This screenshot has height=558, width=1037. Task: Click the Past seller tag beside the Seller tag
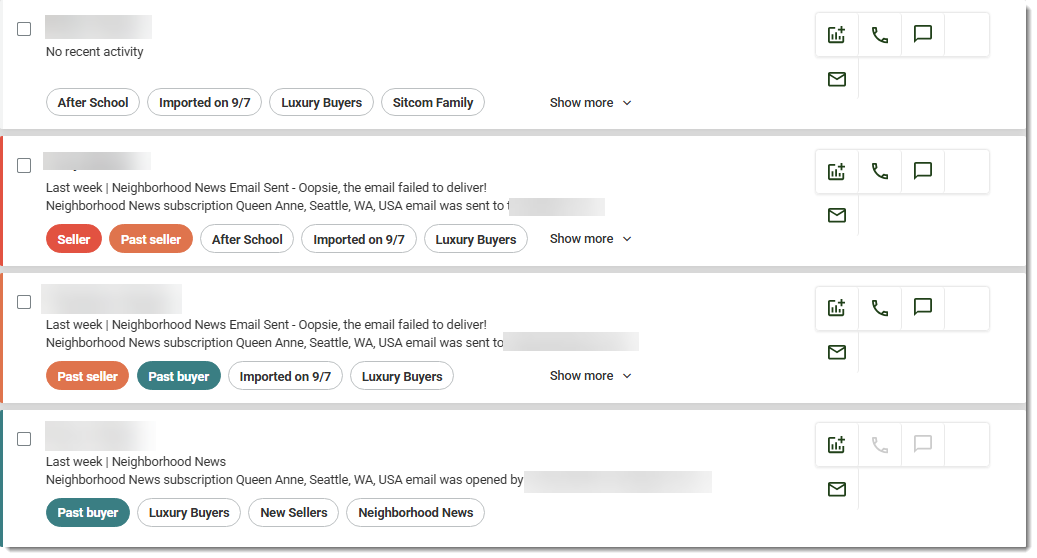tap(151, 239)
